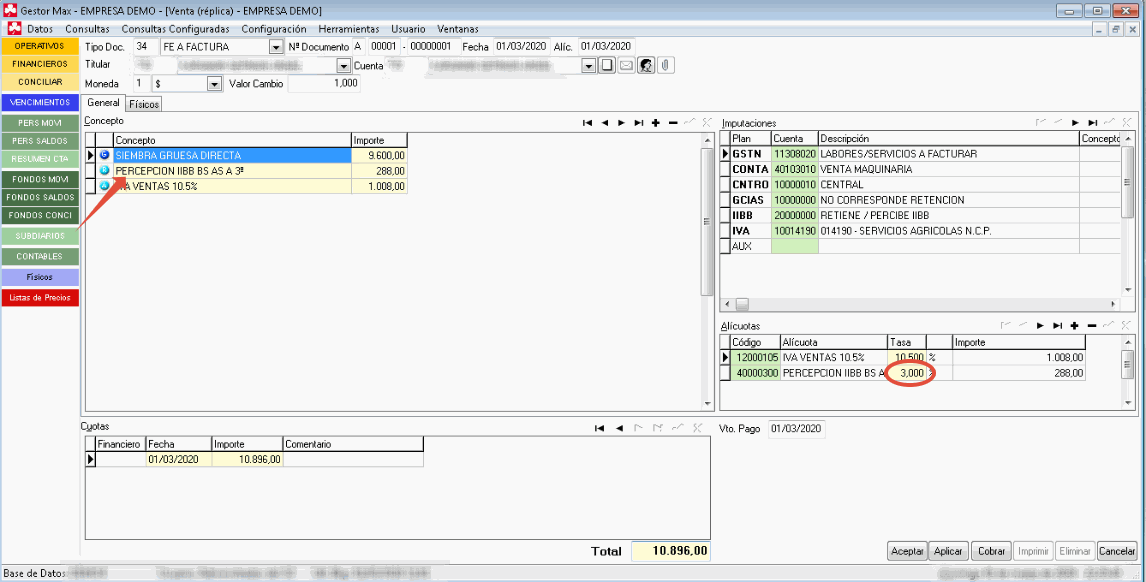Viewport: 1146px width, 582px height.
Task: Go to last record in Imputaciones navigator
Action: (x=1093, y=123)
